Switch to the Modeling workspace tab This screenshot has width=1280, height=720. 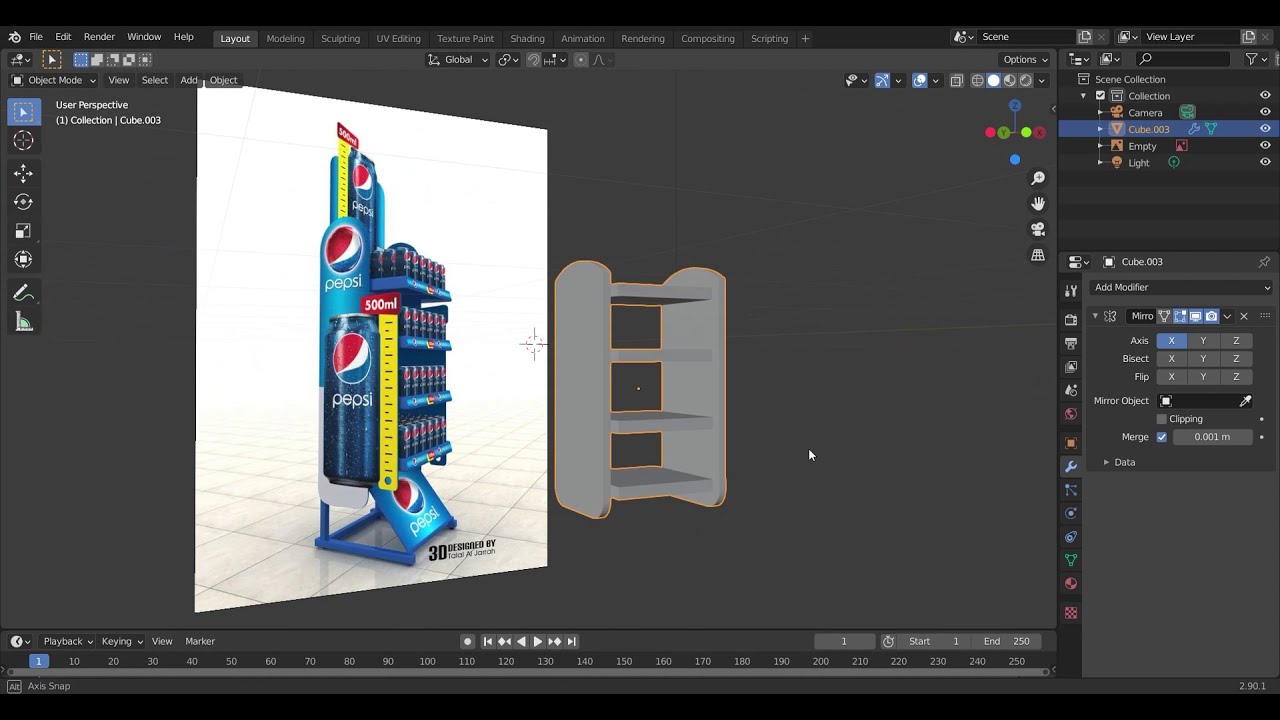285,38
